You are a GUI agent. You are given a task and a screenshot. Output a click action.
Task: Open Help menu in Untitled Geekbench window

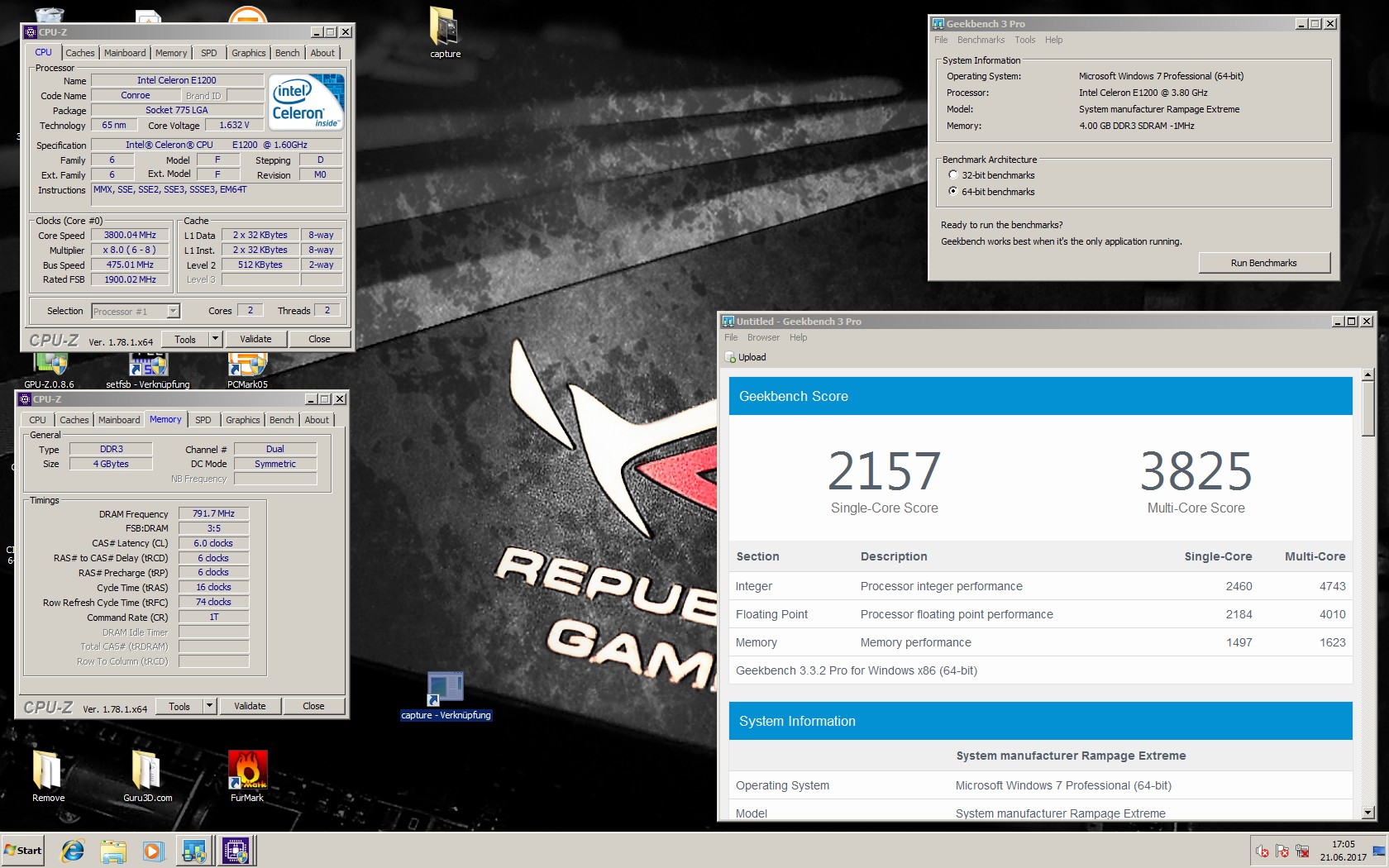tap(798, 337)
